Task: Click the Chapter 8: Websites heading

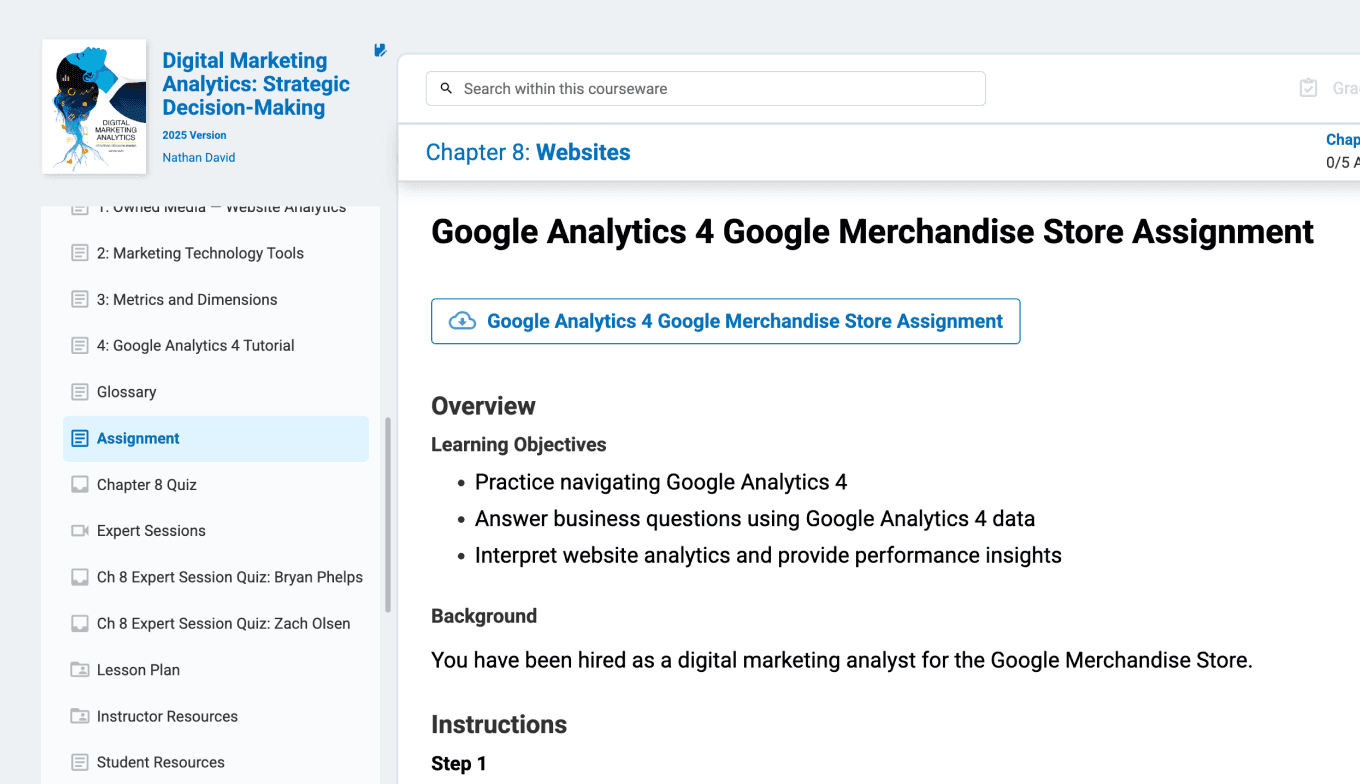Action: (x=528, y=152)
